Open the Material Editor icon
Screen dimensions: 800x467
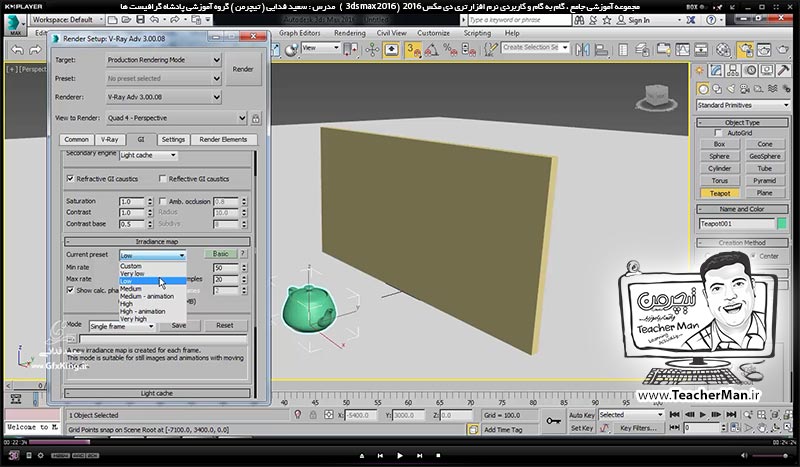pyautogui.click(x=723, y=50)
